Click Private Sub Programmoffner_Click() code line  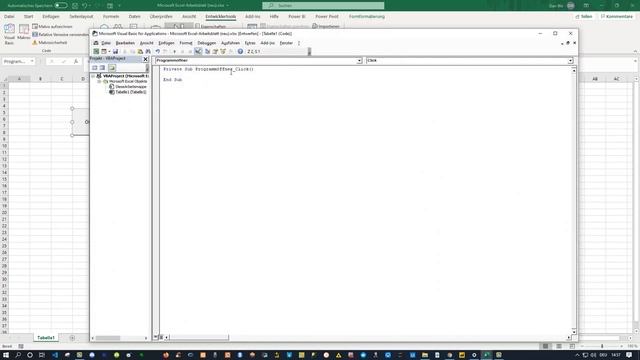tap(208, 69)
